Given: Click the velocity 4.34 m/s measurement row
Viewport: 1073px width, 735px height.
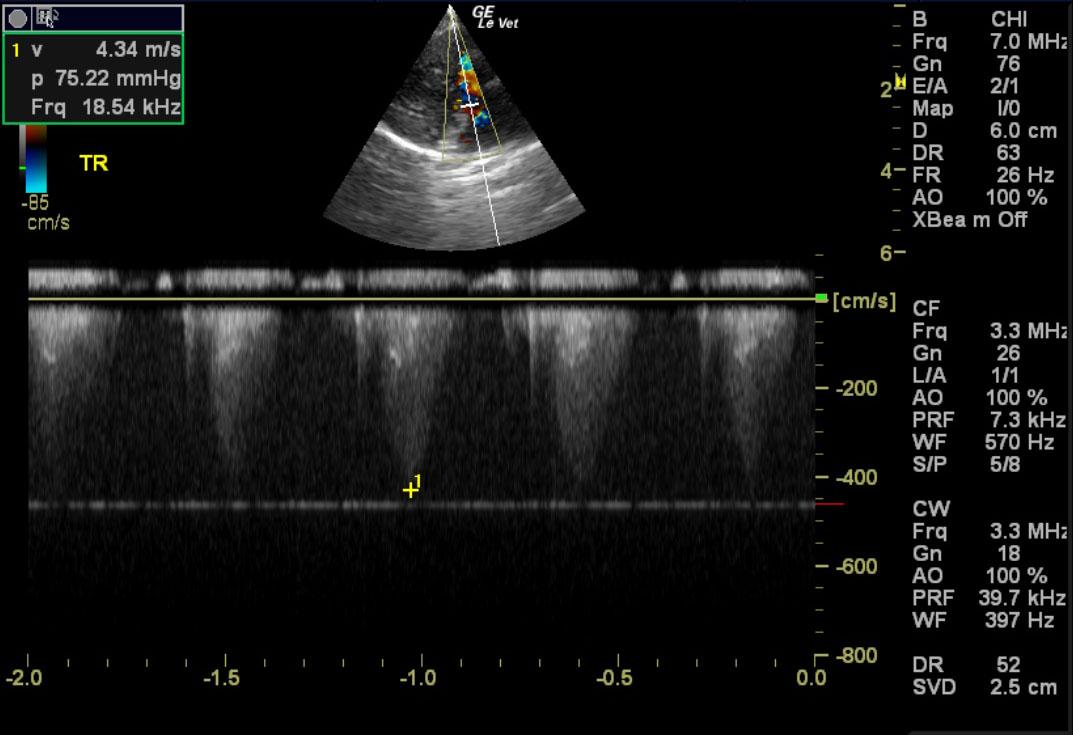Looking at the screenshot, I should (x=95, y=49).
